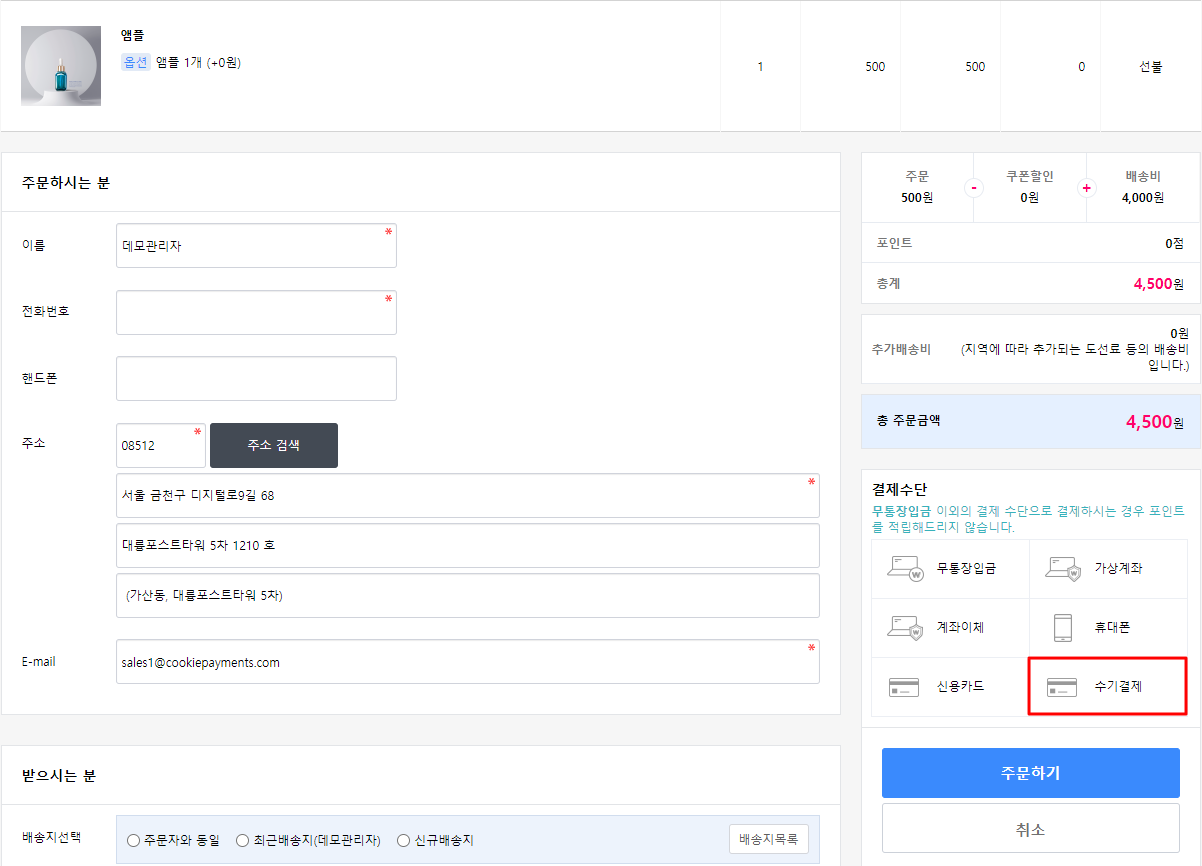
Task: Select 계좌이체 payment method icon
Action: tap(904, 628)
